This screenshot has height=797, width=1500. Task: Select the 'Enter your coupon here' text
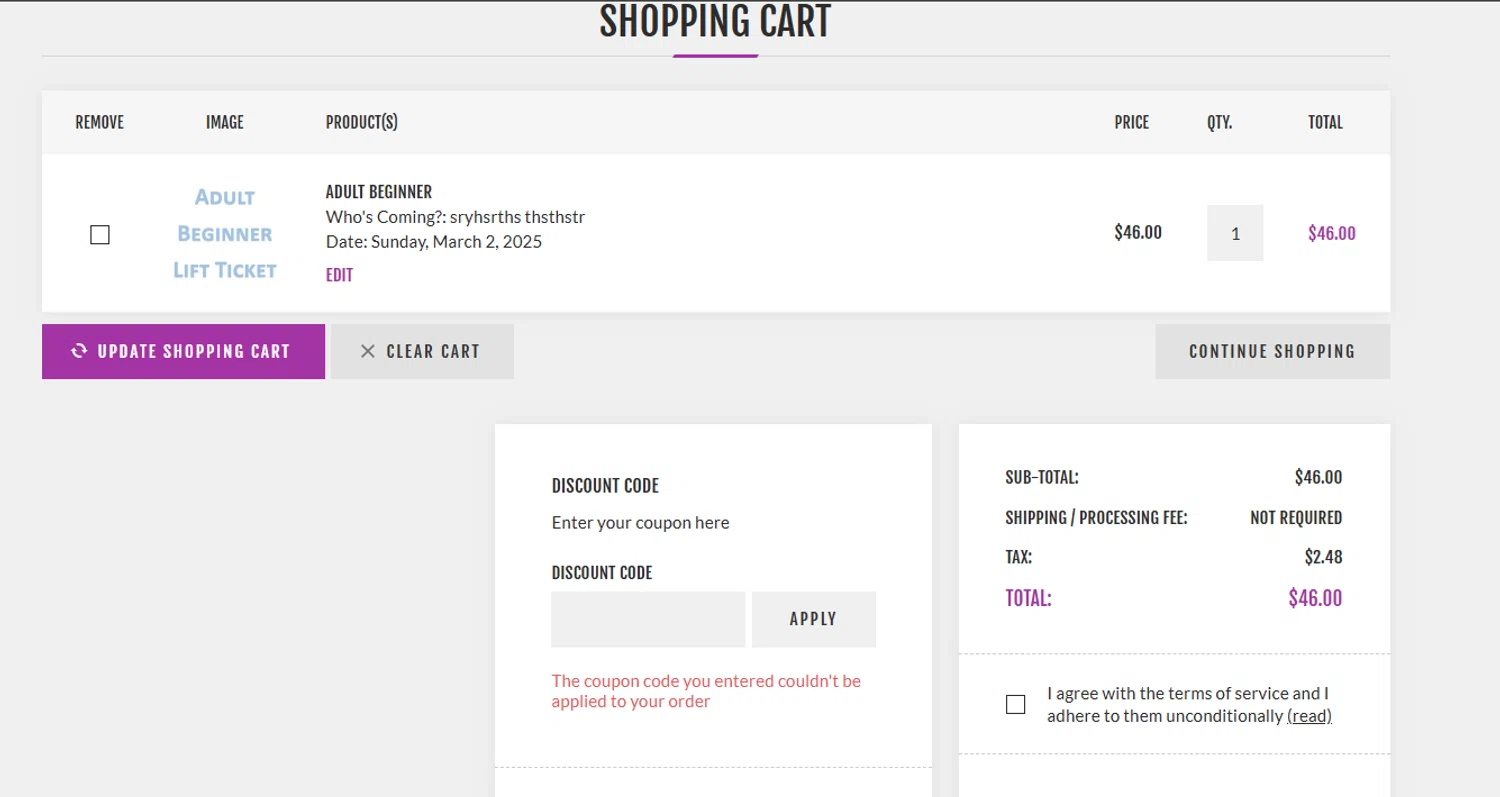(640, 522)
